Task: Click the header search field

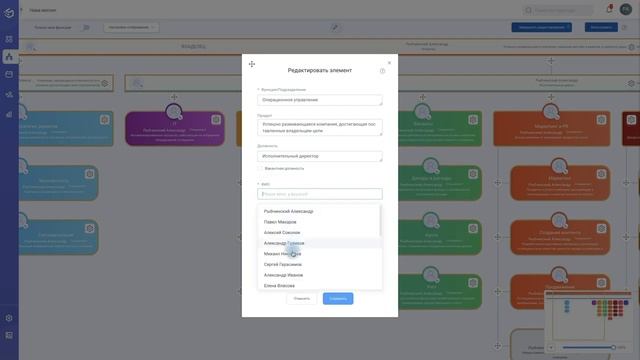Action: (558, 10)
